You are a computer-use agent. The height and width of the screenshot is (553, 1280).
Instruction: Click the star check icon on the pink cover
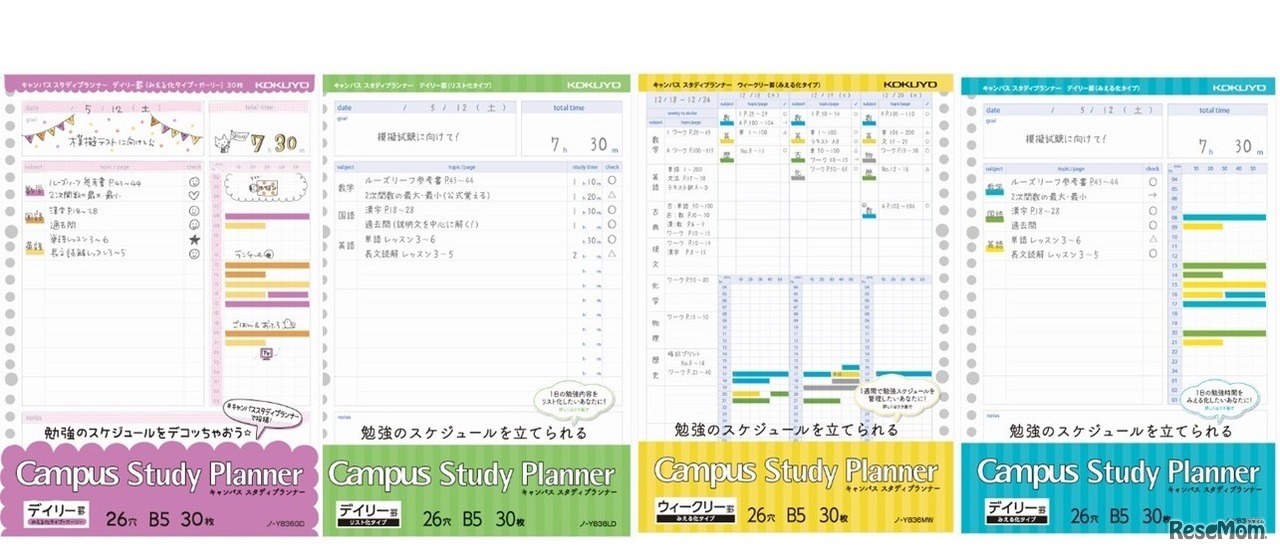coord(194,240)
